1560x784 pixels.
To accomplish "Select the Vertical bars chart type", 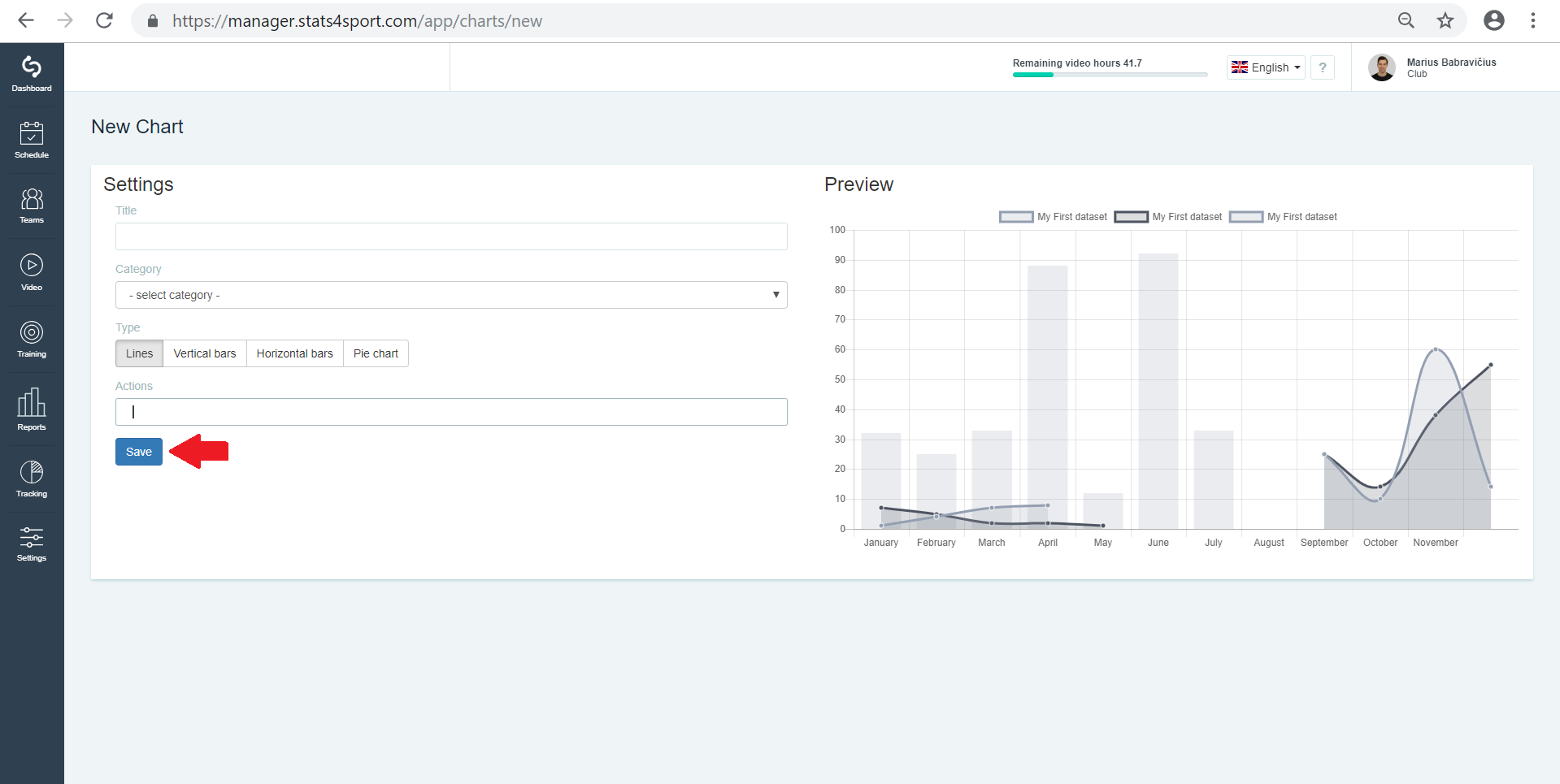I will point(205,353).
